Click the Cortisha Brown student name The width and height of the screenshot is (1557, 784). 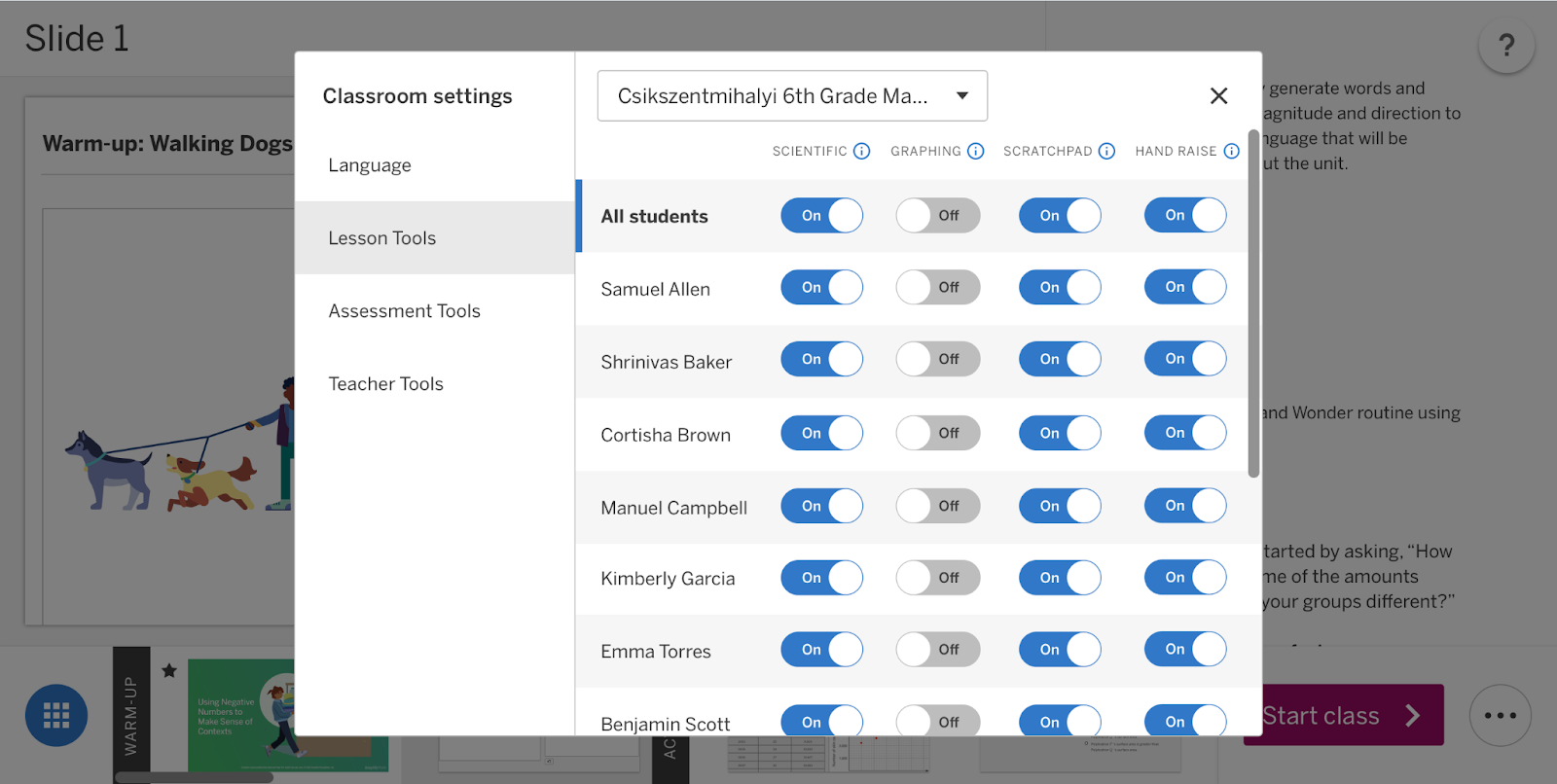[666, 435]
